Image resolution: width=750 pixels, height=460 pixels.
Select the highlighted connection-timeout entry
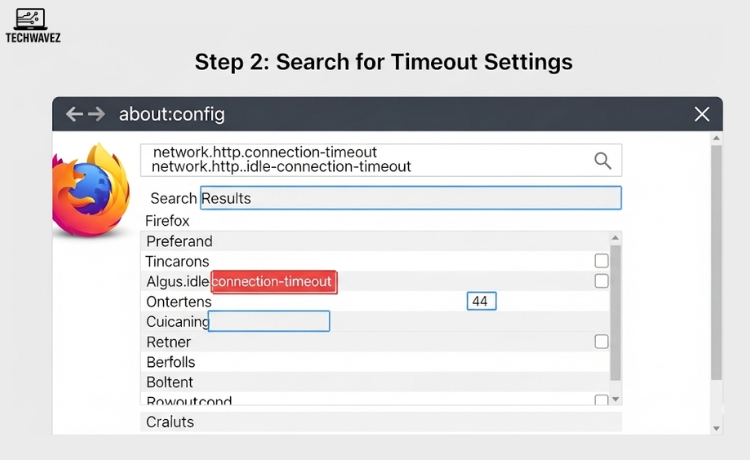pos(274,282)
